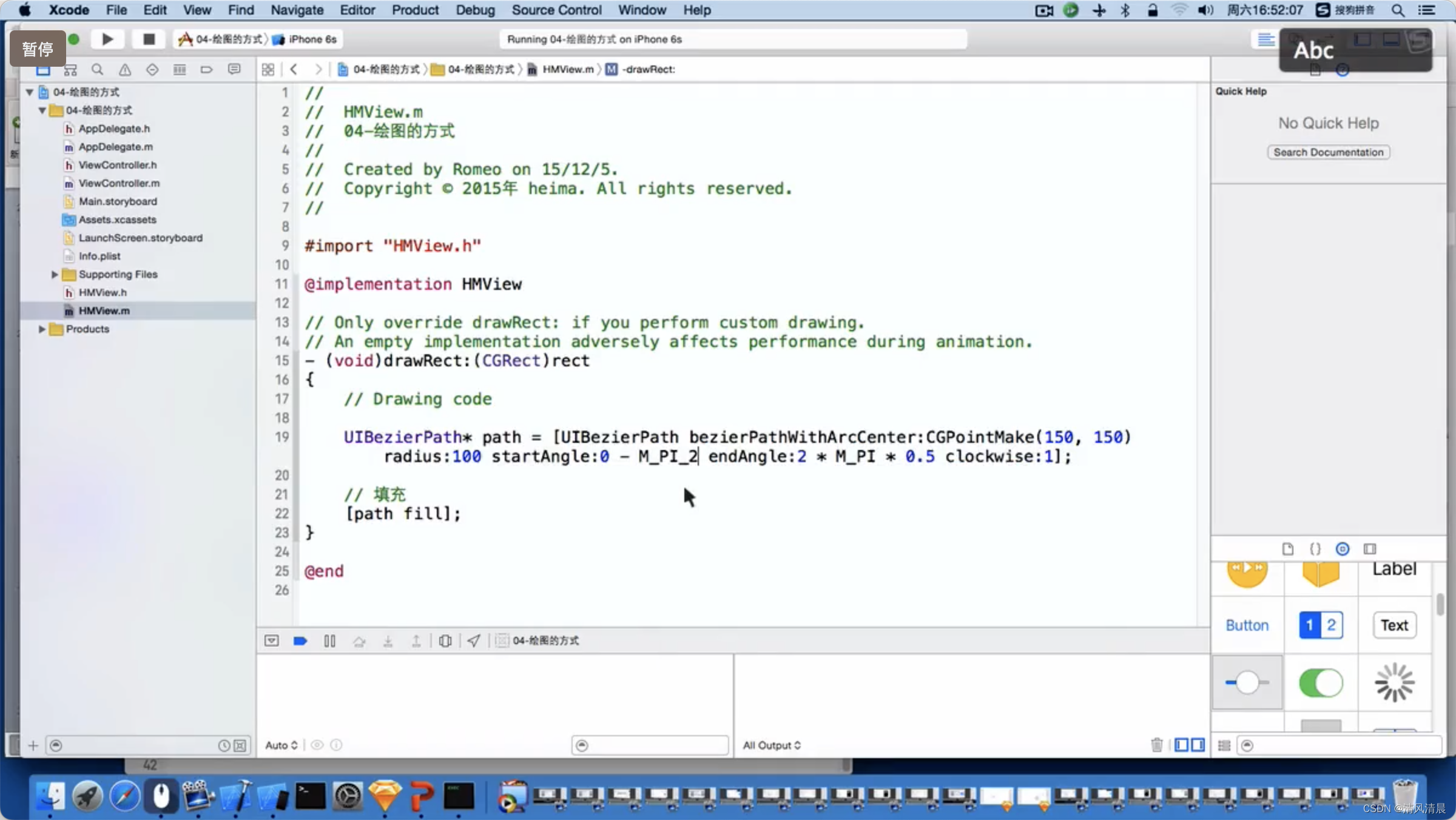Stop the running app
The image size is (1456, 820).
149,39
